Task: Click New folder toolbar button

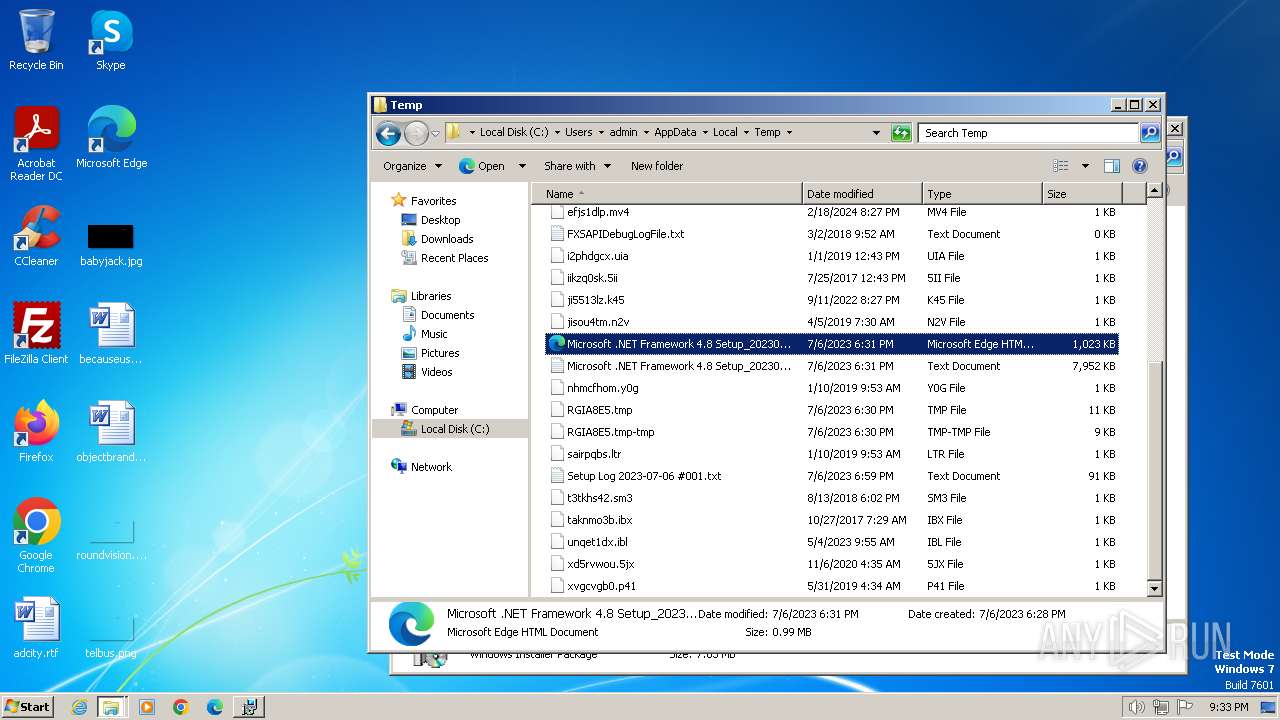Action: coord(657,166)
